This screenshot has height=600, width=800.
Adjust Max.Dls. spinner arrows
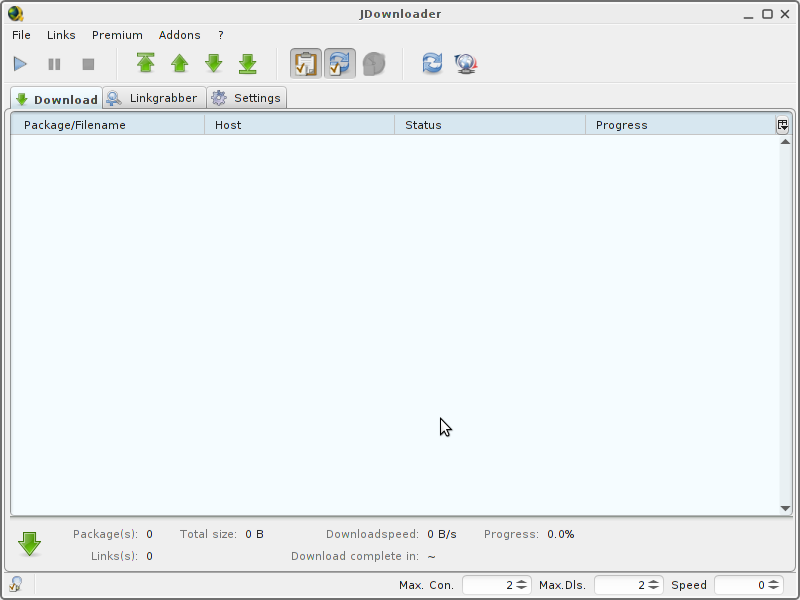[x=654, y=585]
